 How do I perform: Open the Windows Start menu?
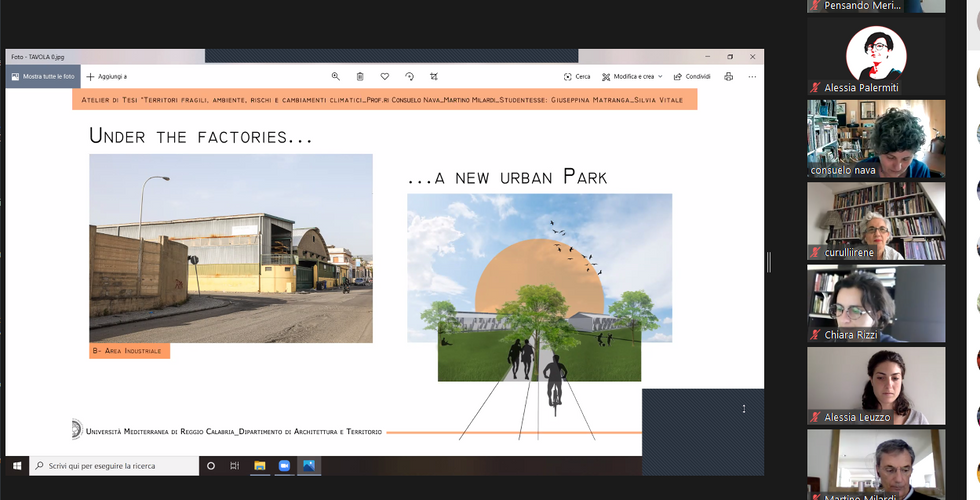point(17,466)
